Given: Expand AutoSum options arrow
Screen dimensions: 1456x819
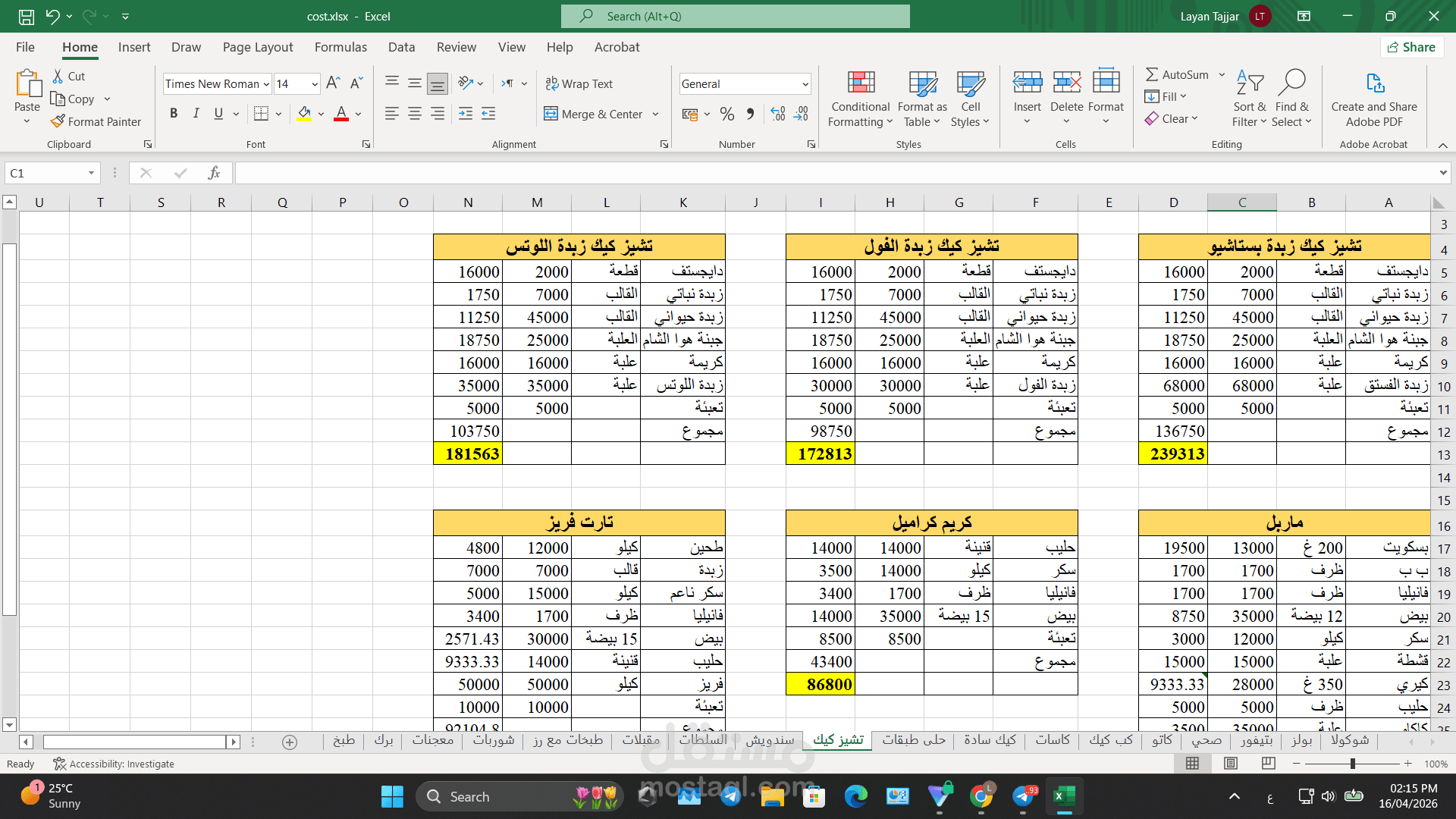Looking at the screenshot, I should pos(1222,74).
